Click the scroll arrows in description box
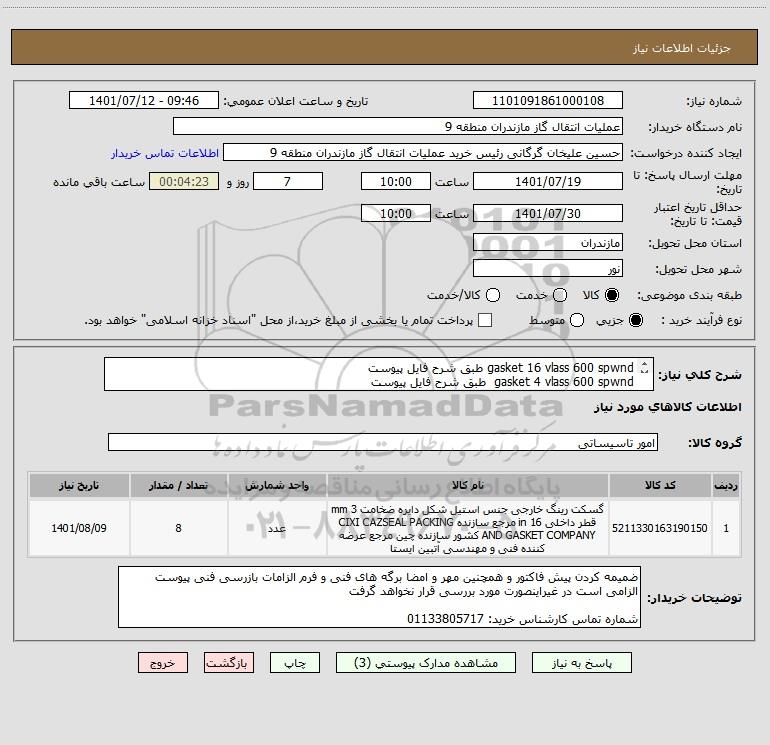 [645, 367]
